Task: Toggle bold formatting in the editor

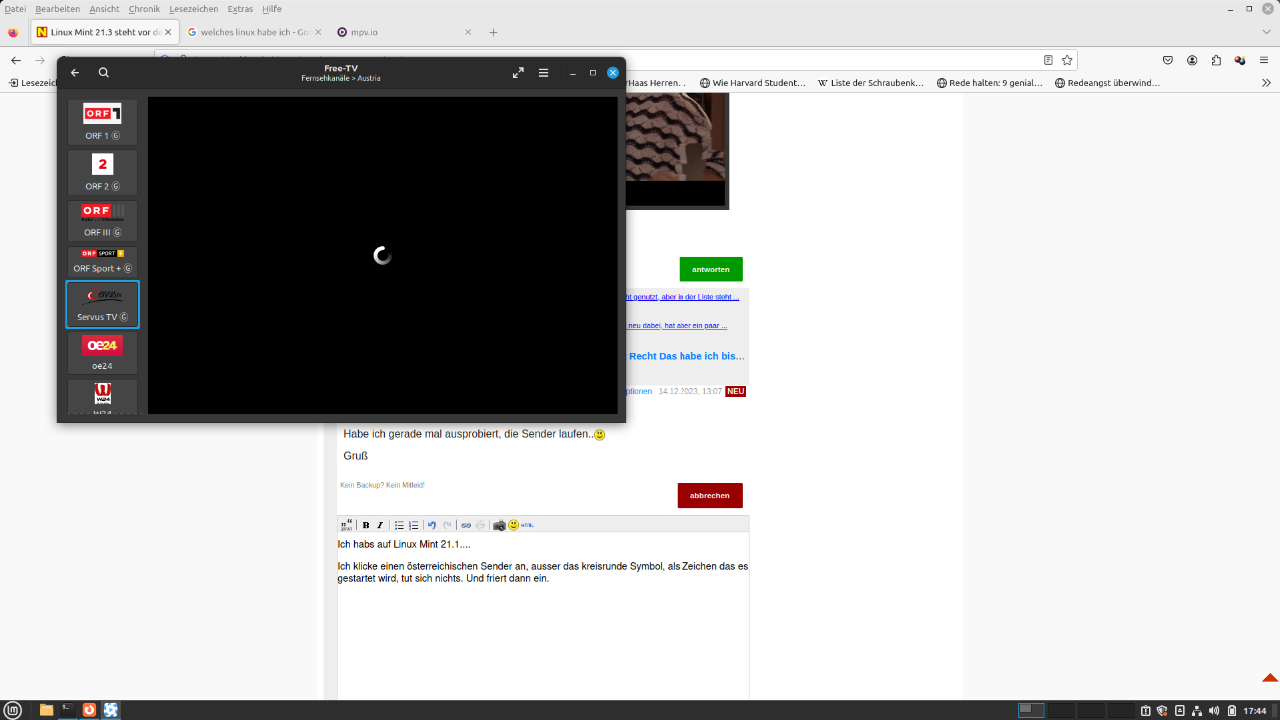Action: point(366,525)
